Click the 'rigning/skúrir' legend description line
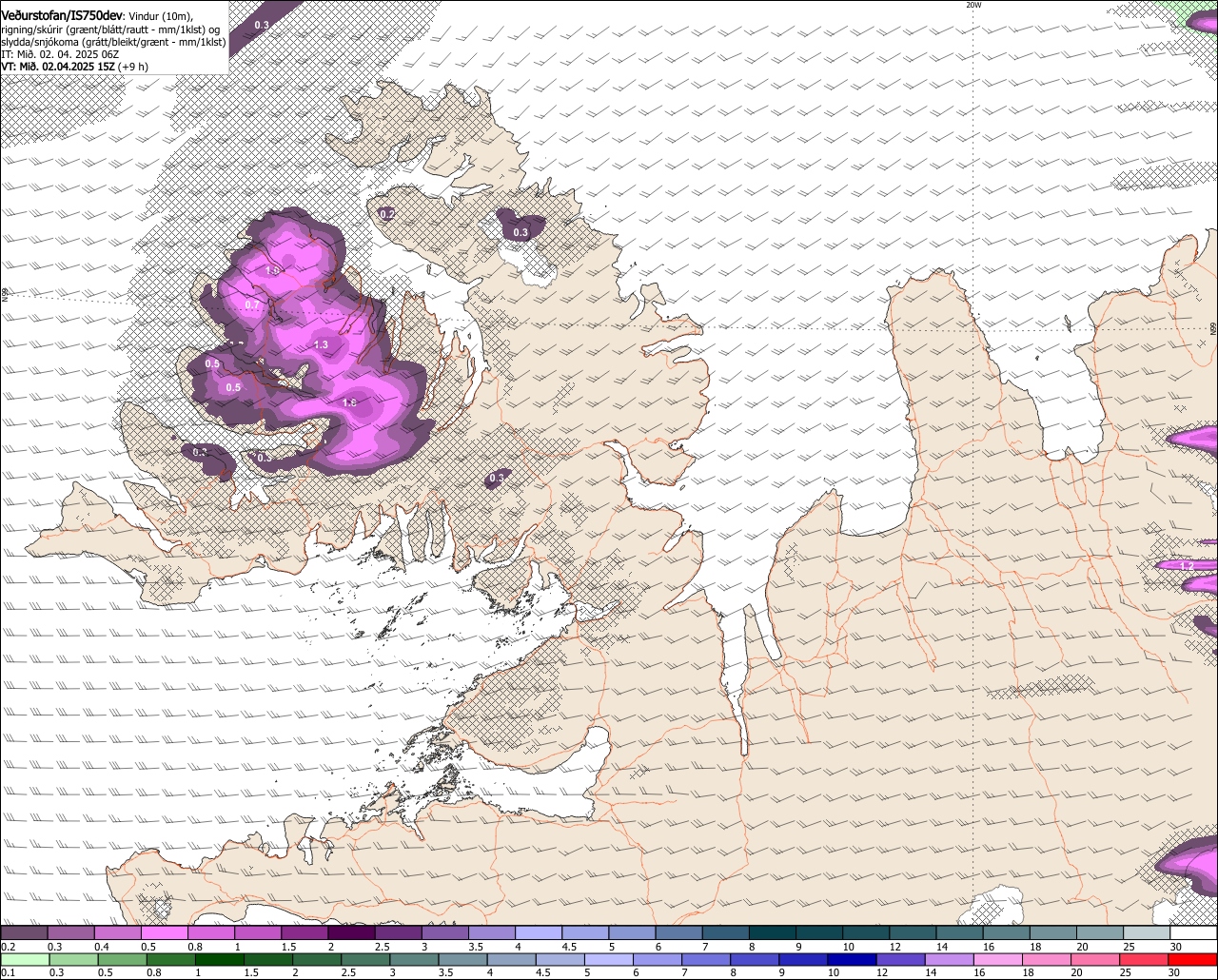 pos(110,29)
